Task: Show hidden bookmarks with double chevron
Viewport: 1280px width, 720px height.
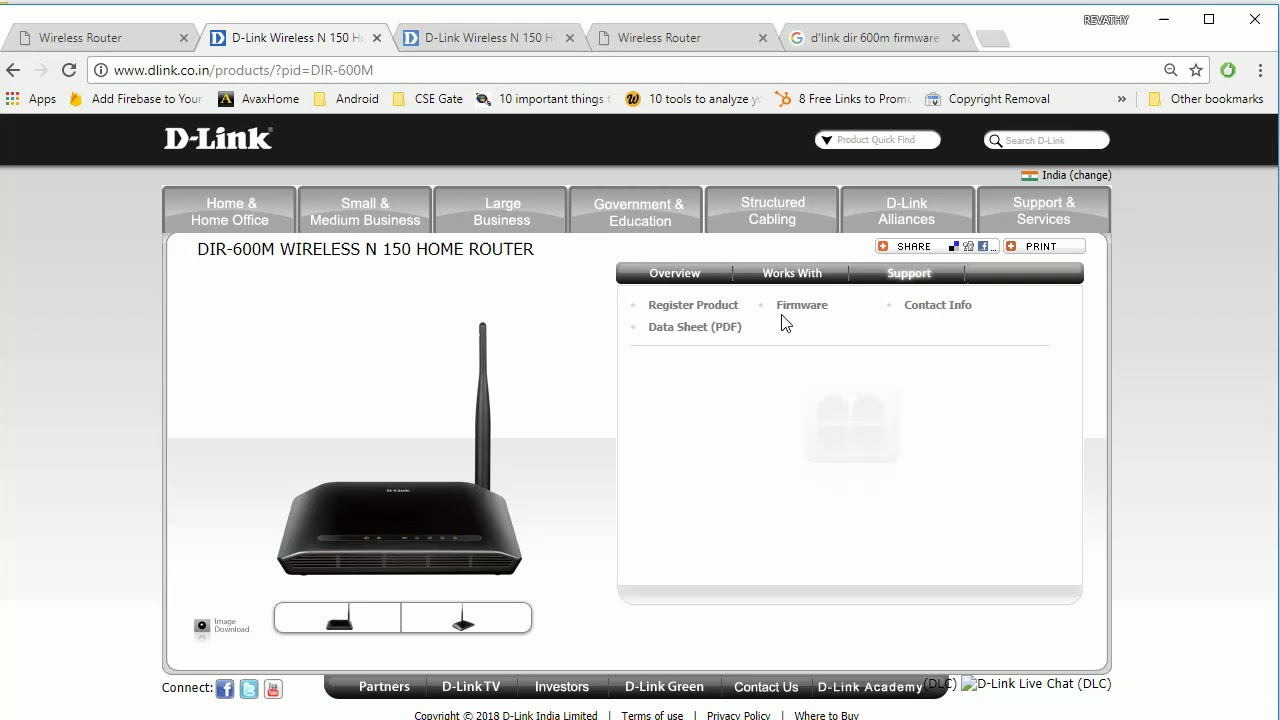Action: [x=1121, y=99]
